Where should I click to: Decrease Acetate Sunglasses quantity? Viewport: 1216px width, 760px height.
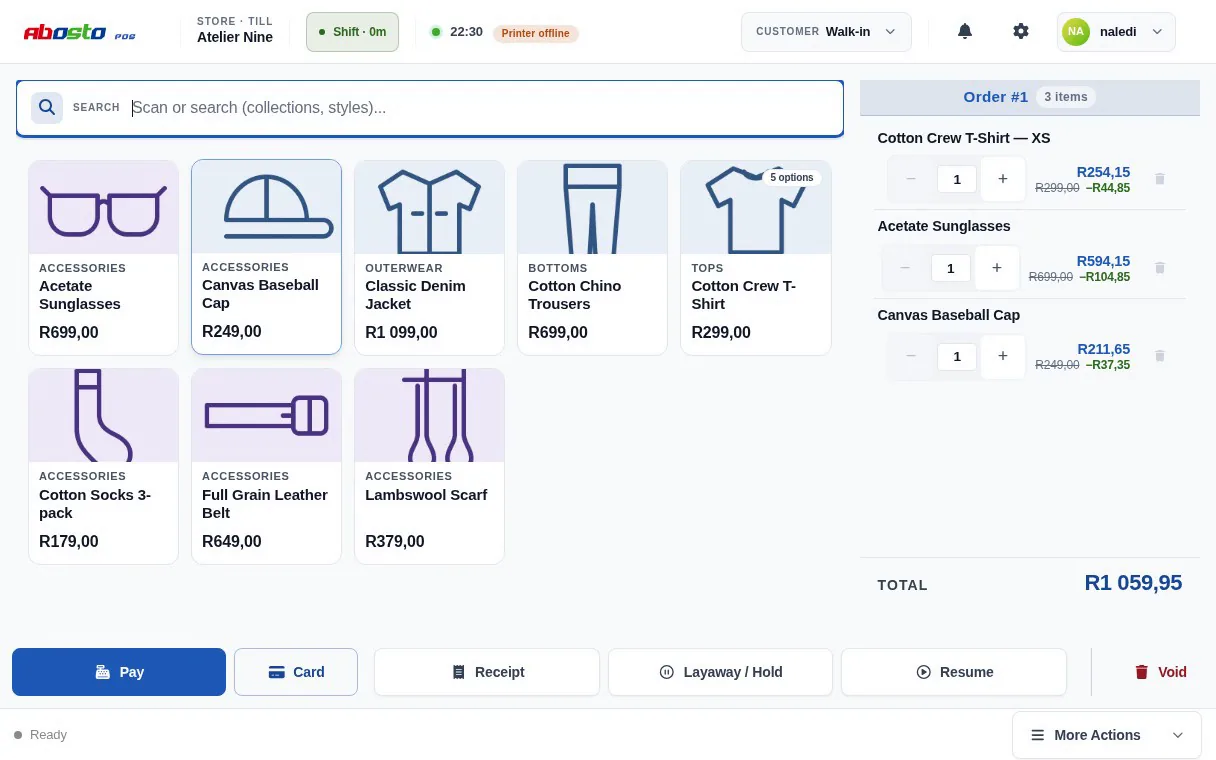905,268
